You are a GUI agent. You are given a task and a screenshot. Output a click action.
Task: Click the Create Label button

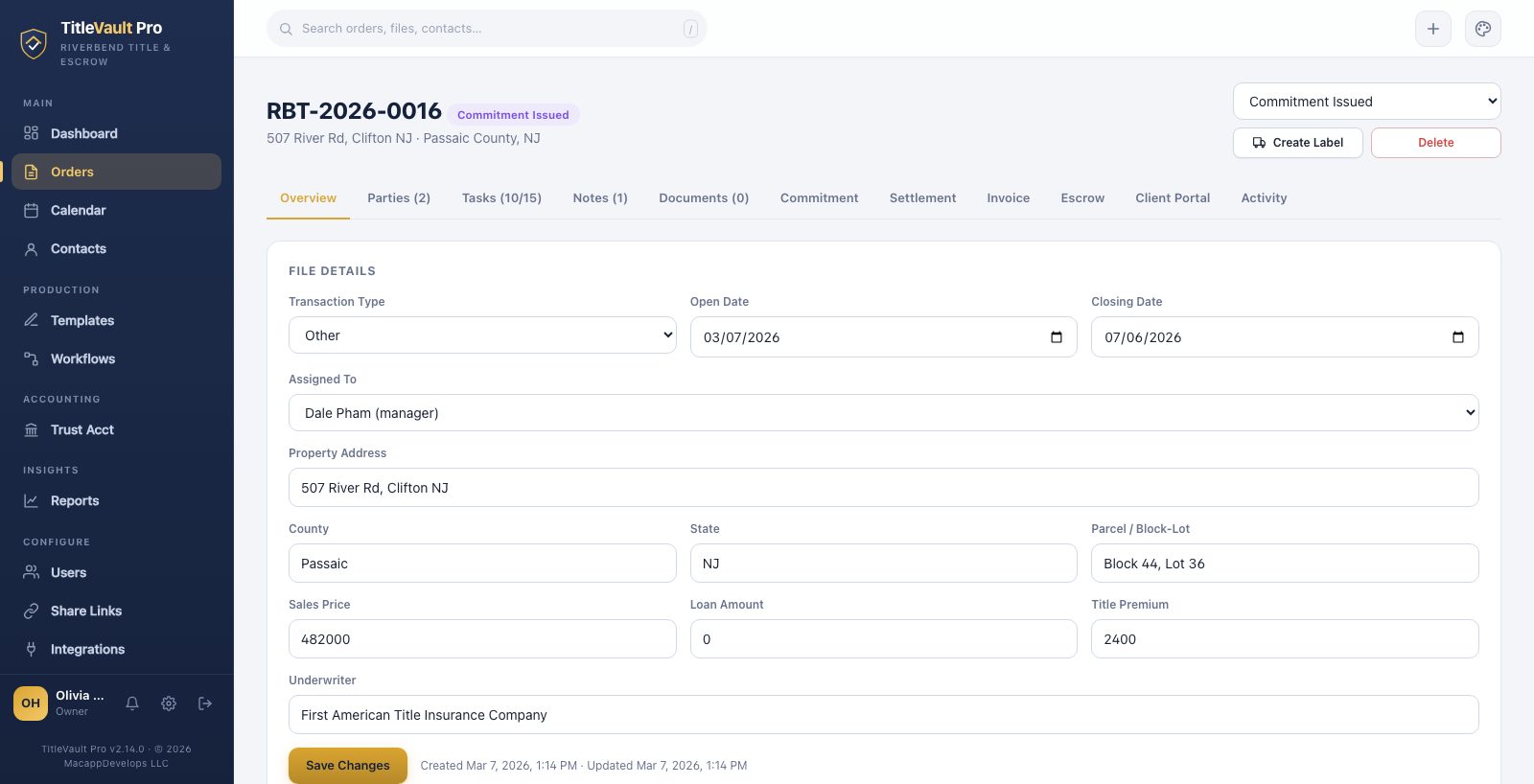click(1298, 143)
